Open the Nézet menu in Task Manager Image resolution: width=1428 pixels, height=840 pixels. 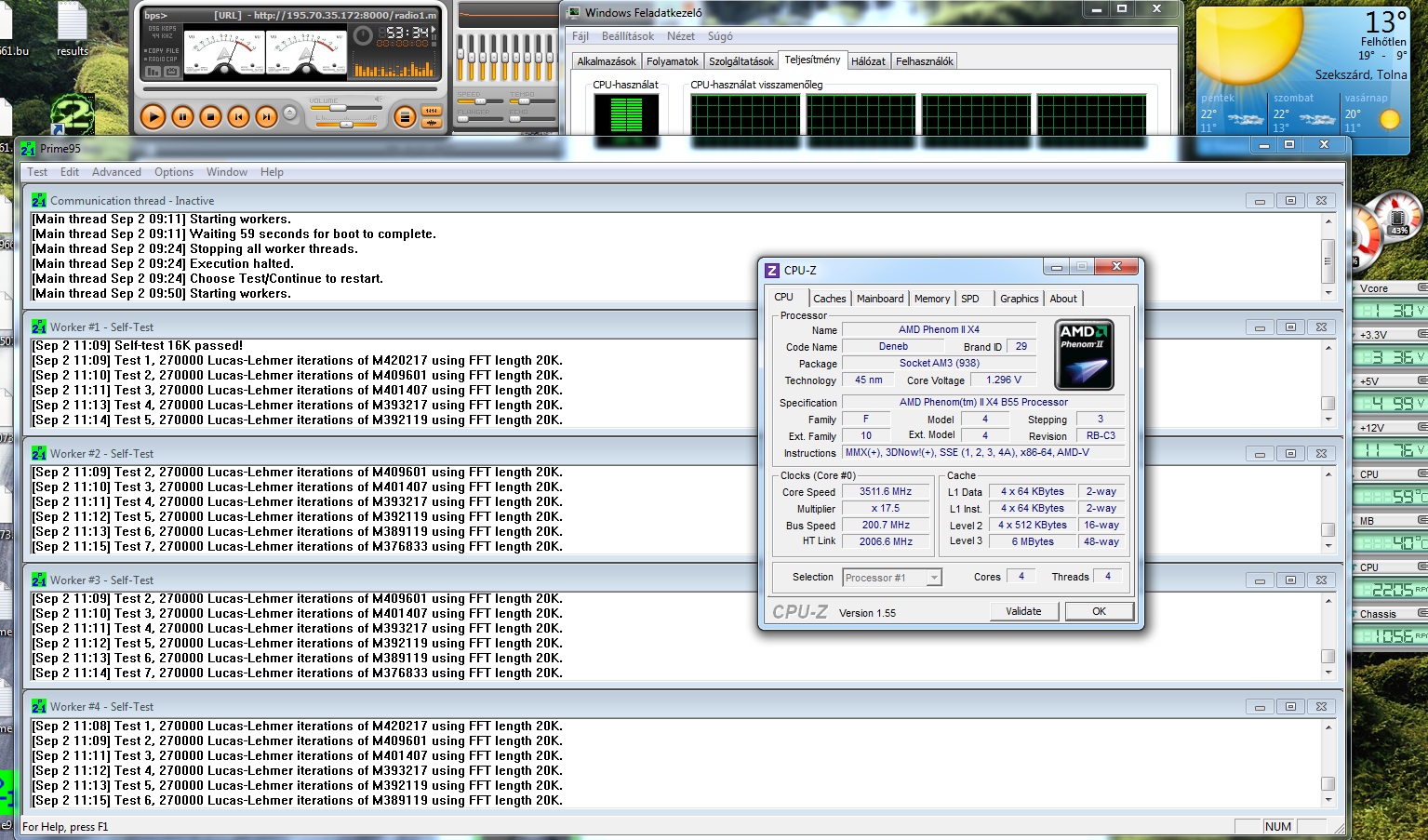click(681, 36)
